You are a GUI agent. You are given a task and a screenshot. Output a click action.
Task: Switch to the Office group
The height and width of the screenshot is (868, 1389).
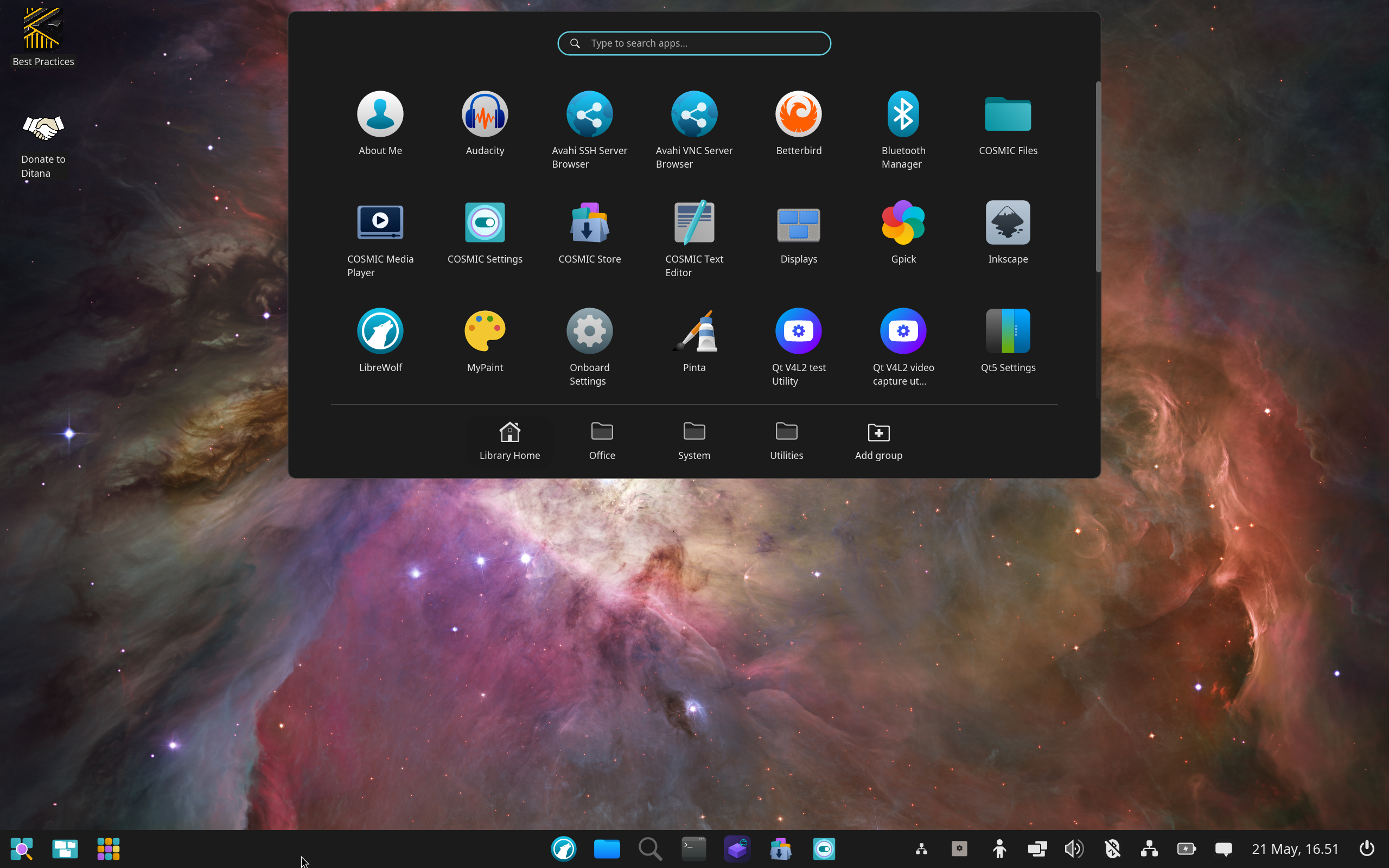pos(602,441)
